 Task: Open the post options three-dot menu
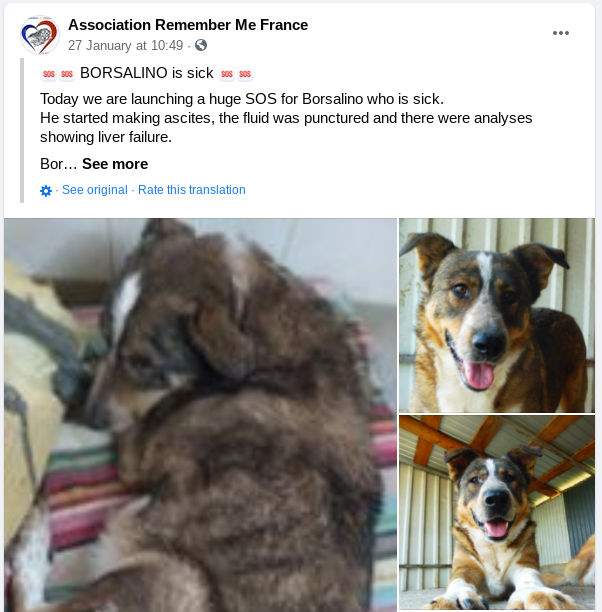(x=561, y=33)
